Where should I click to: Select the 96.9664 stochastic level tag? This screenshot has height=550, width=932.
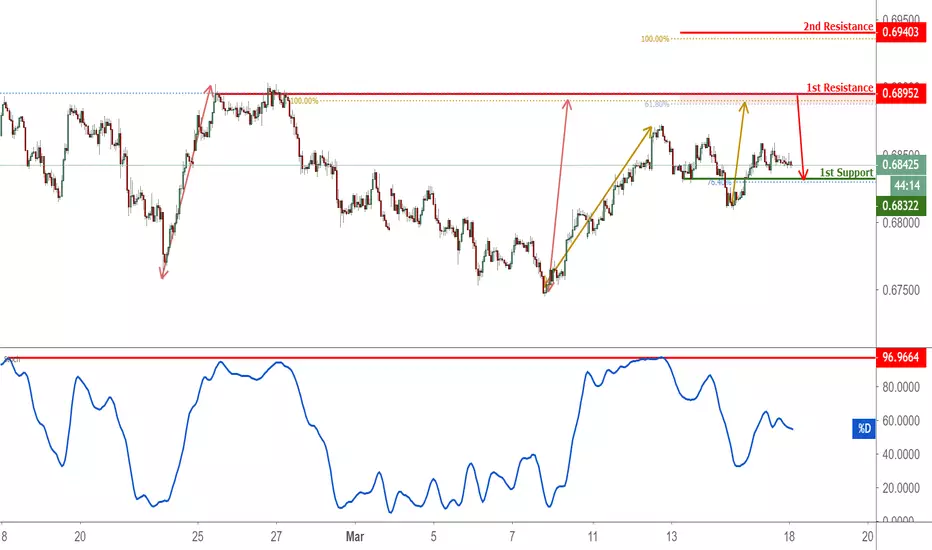(x=900, y=357)
